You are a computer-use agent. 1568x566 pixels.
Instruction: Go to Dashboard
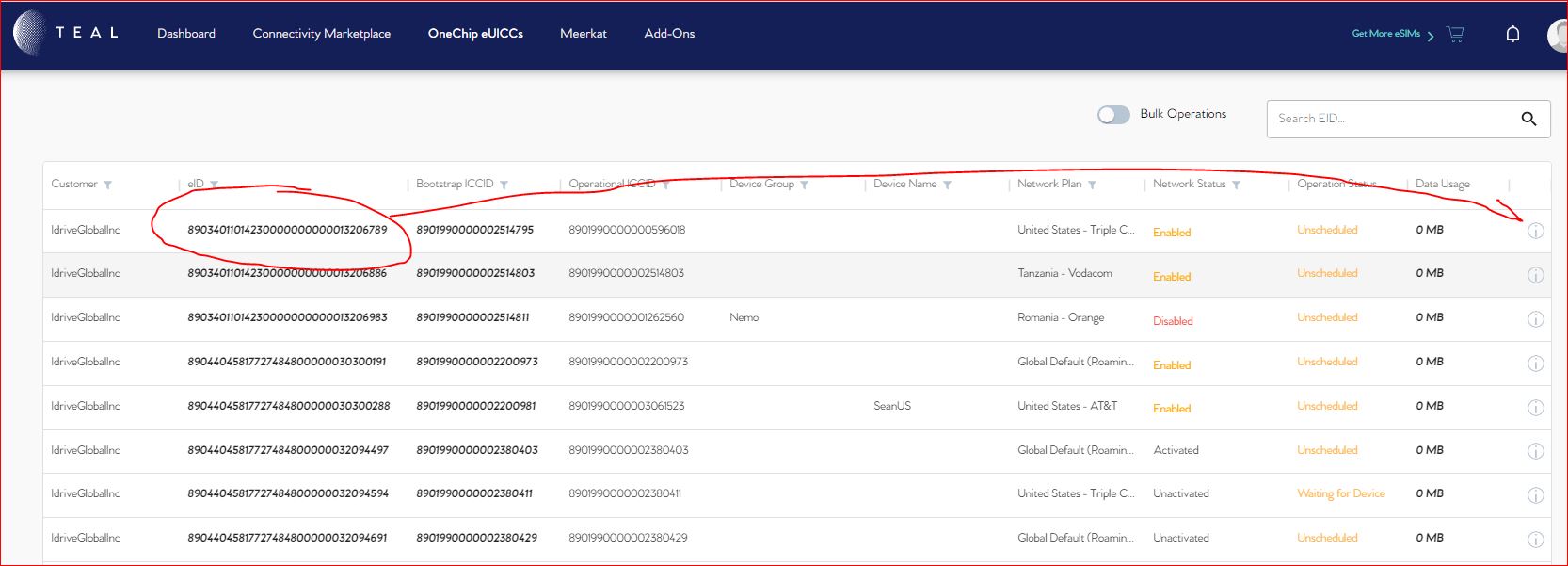pos(186,34)
